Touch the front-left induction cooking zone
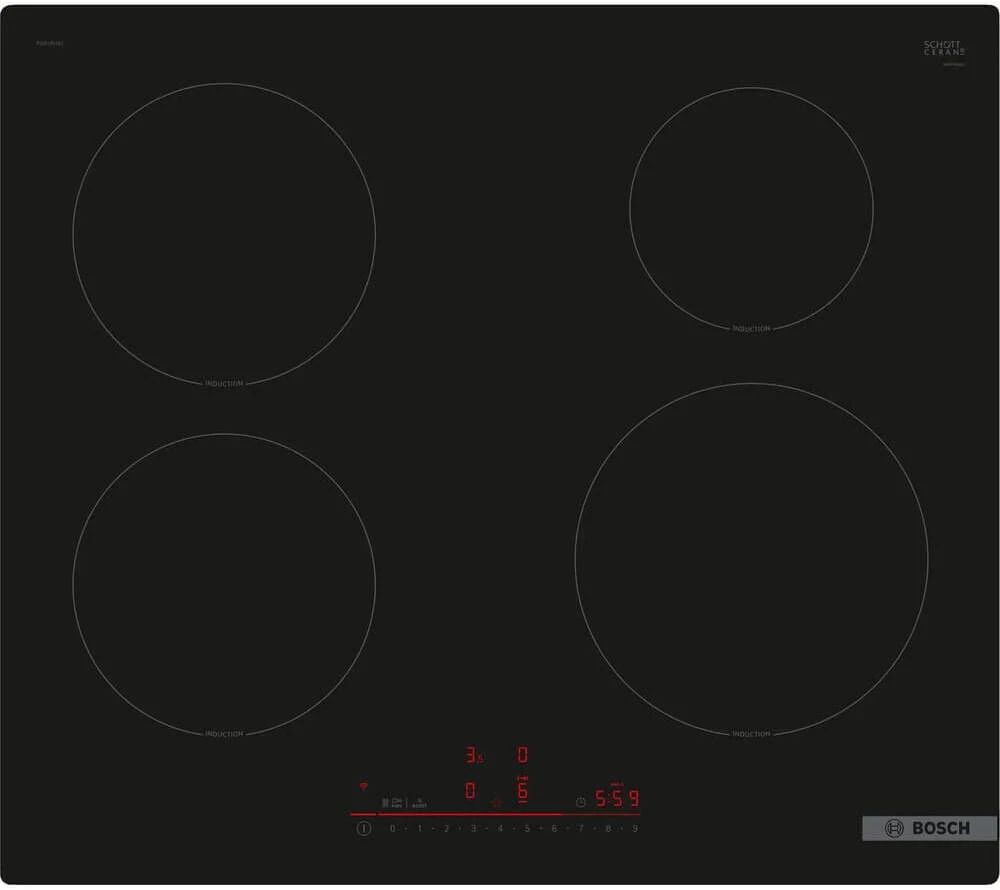Screen dimensions: 1000x890 [x=224, y=584]
